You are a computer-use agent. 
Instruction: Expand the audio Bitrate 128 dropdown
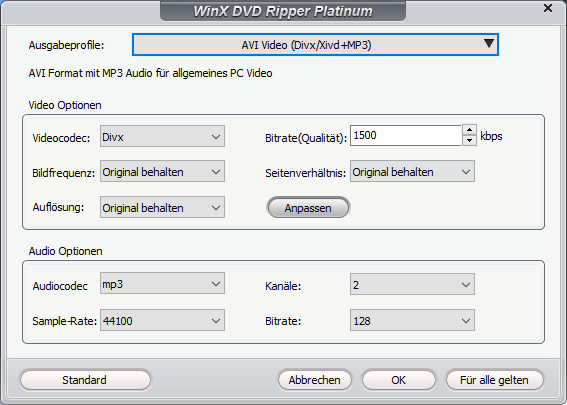[412, 320]
